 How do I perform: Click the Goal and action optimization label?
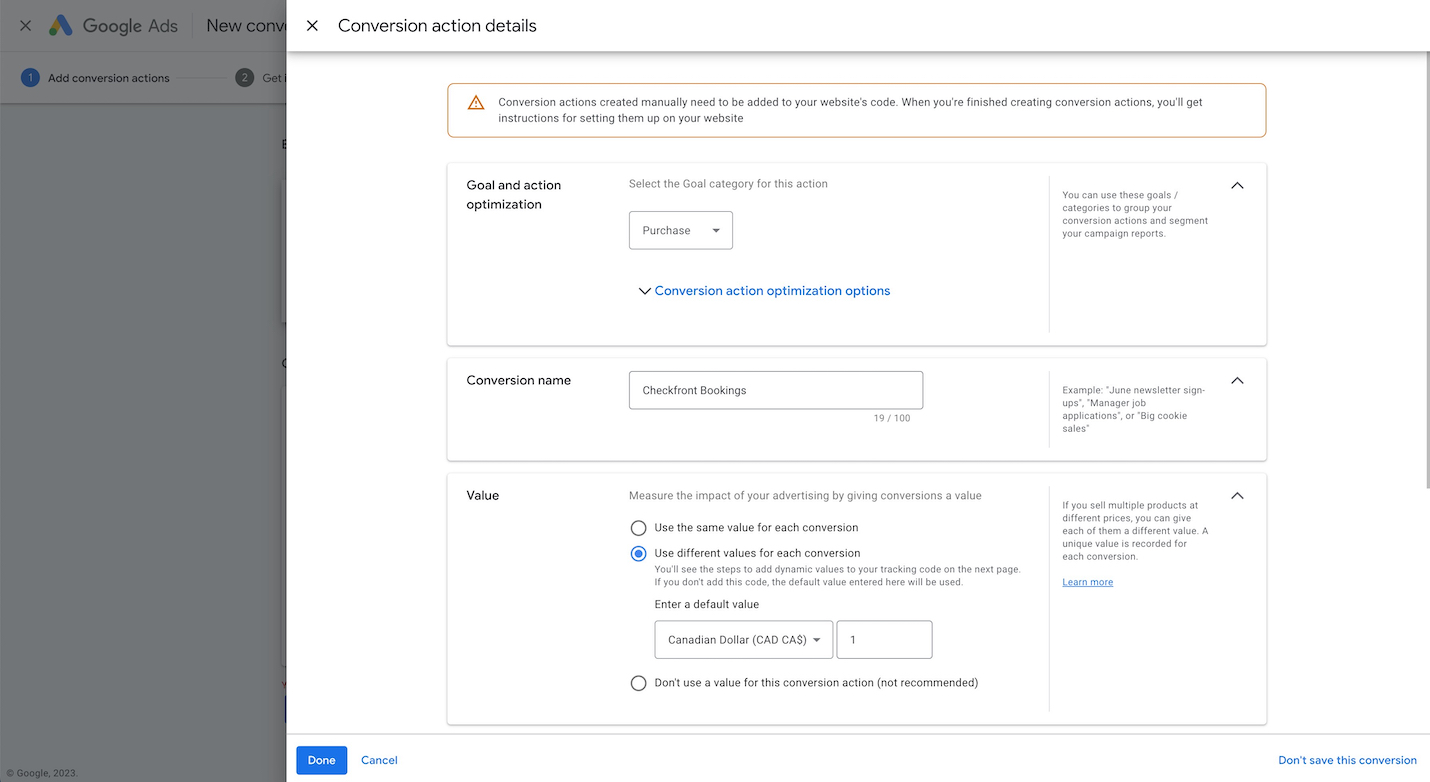(x=514, y=195)
